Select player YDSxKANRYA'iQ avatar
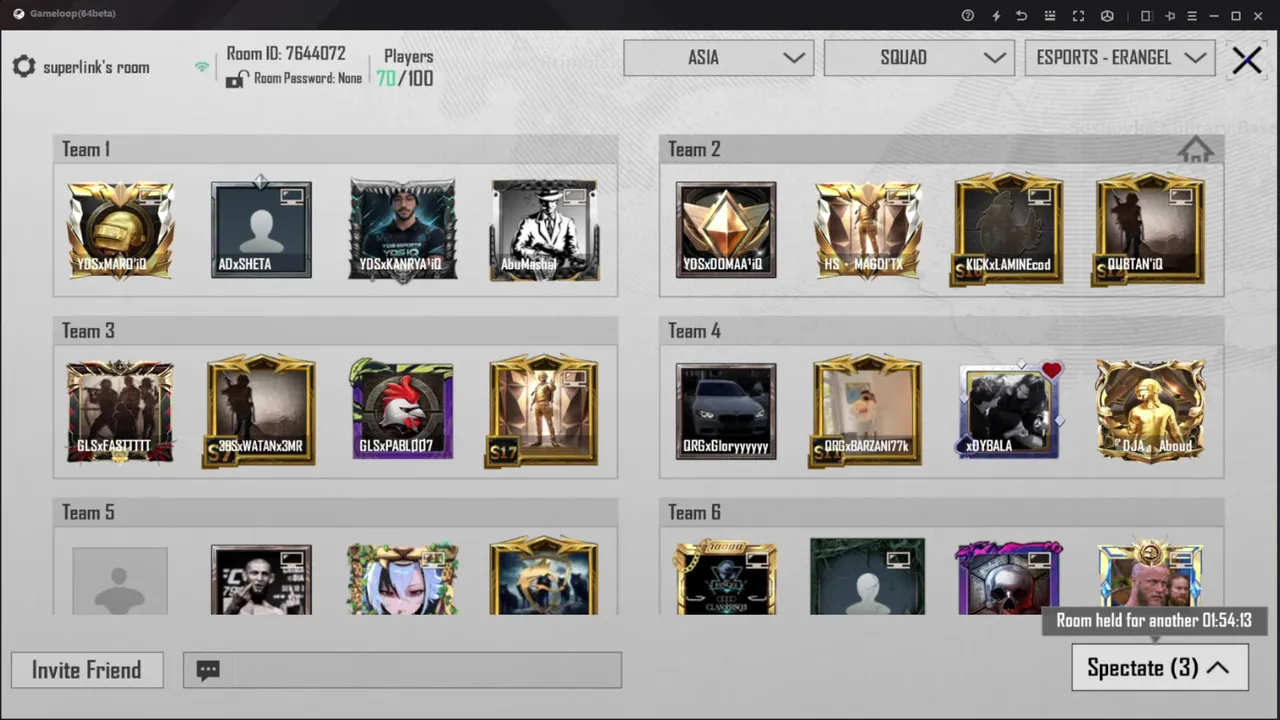This screenshot has height=720, width=1280. pos(402,230)
